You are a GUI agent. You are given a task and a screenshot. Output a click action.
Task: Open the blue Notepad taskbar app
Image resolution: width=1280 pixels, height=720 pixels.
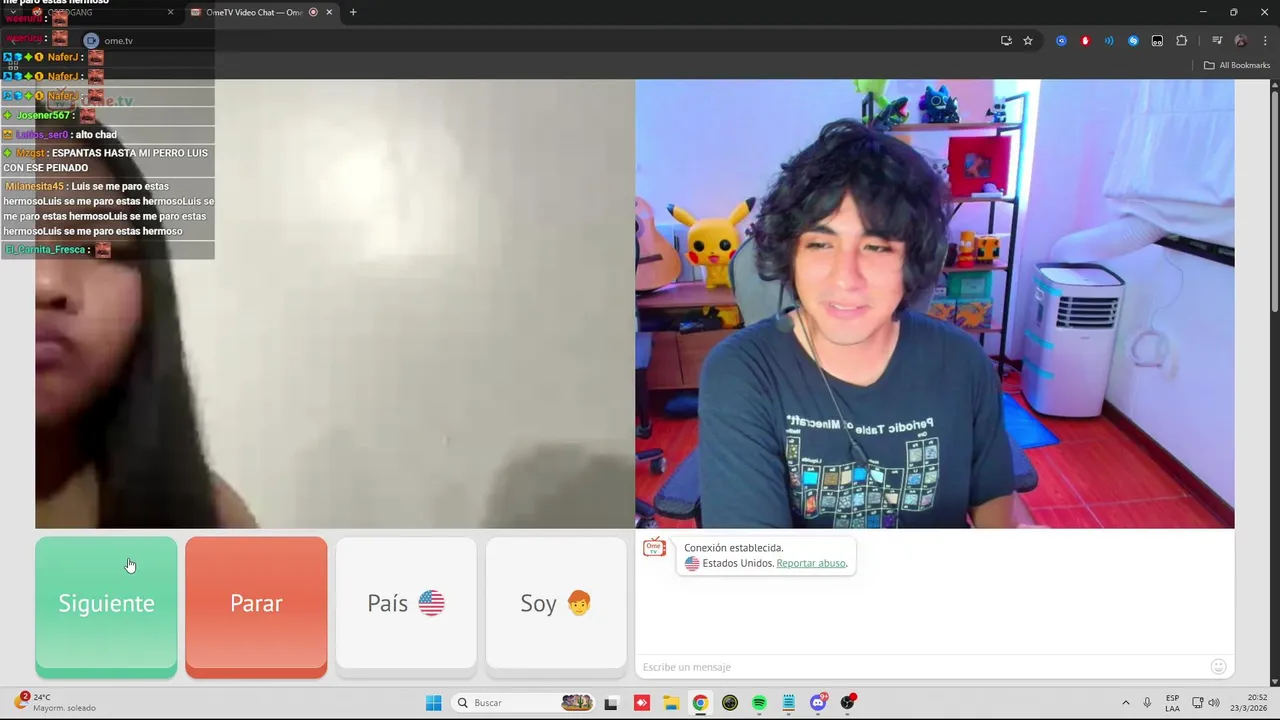(x=788, y=703)
